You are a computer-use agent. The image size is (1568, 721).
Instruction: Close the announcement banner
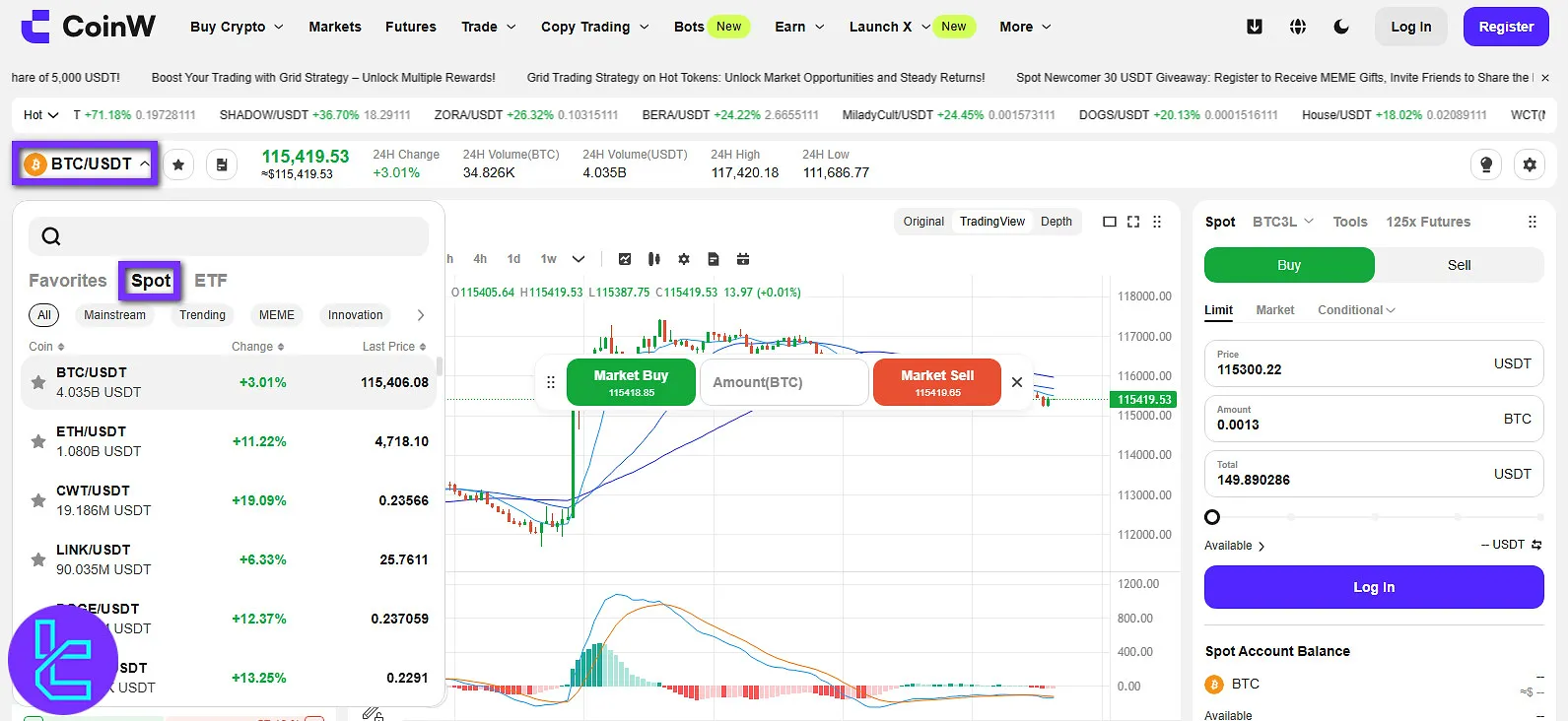[1545, 78]
